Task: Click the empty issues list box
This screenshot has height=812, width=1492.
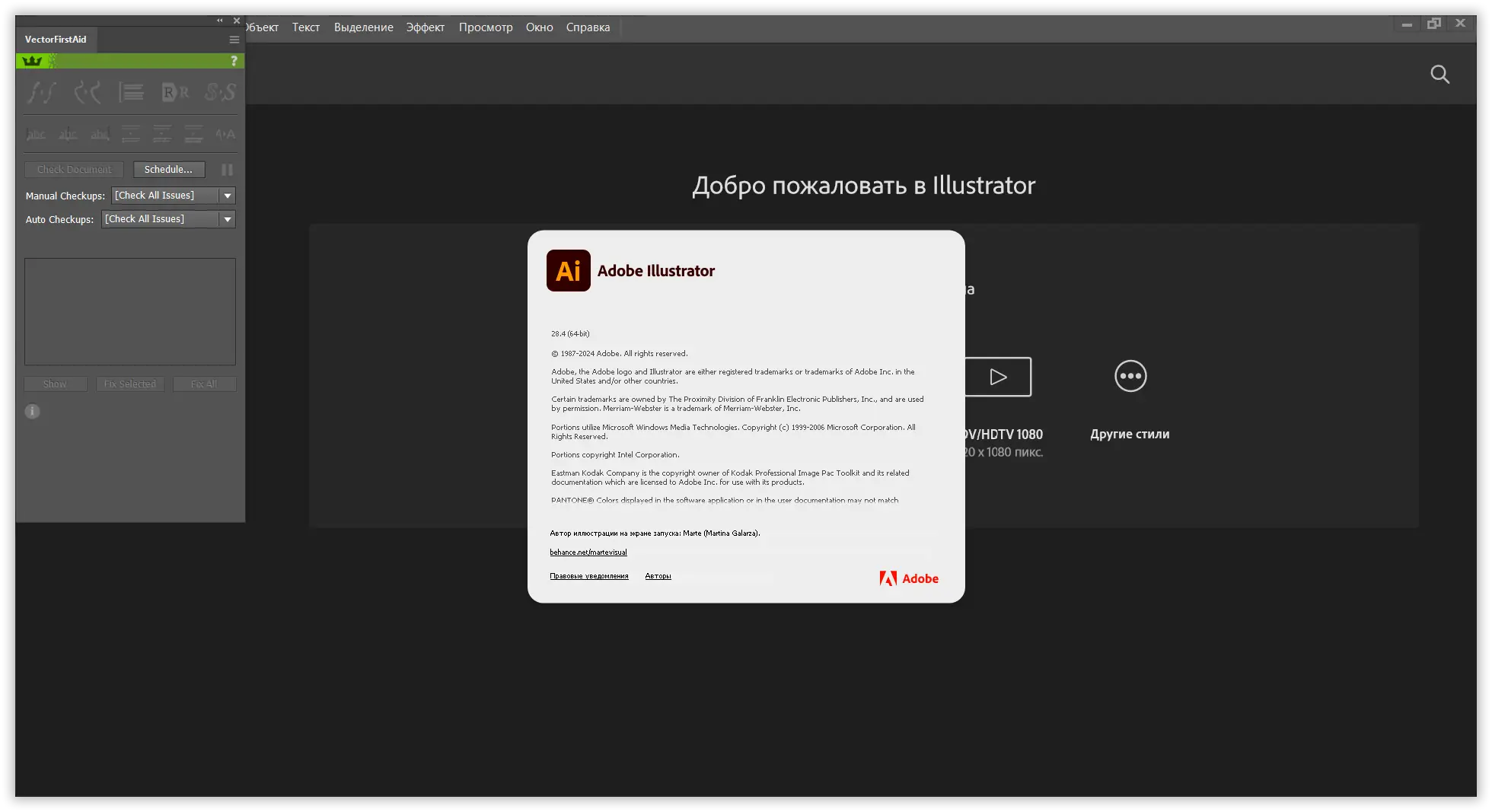Action: [x=130, y=311]
